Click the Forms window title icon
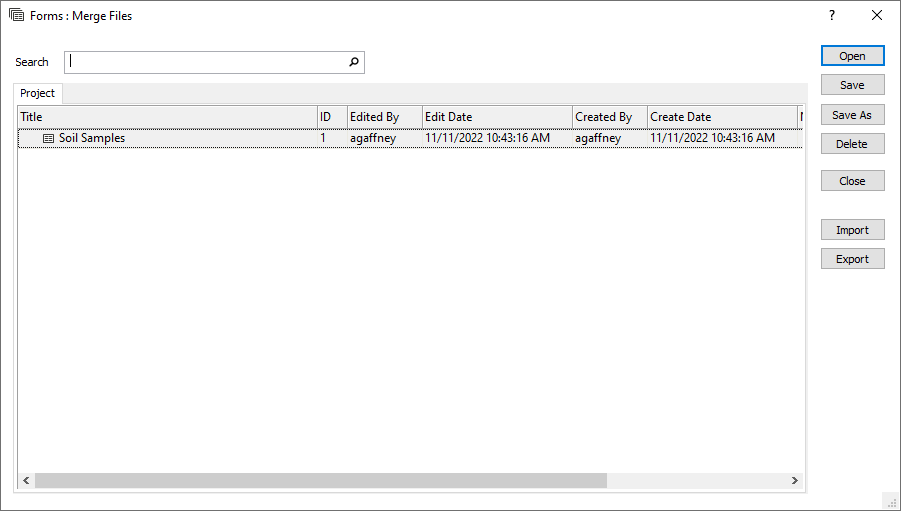901x511 pixels. (16, 15)
